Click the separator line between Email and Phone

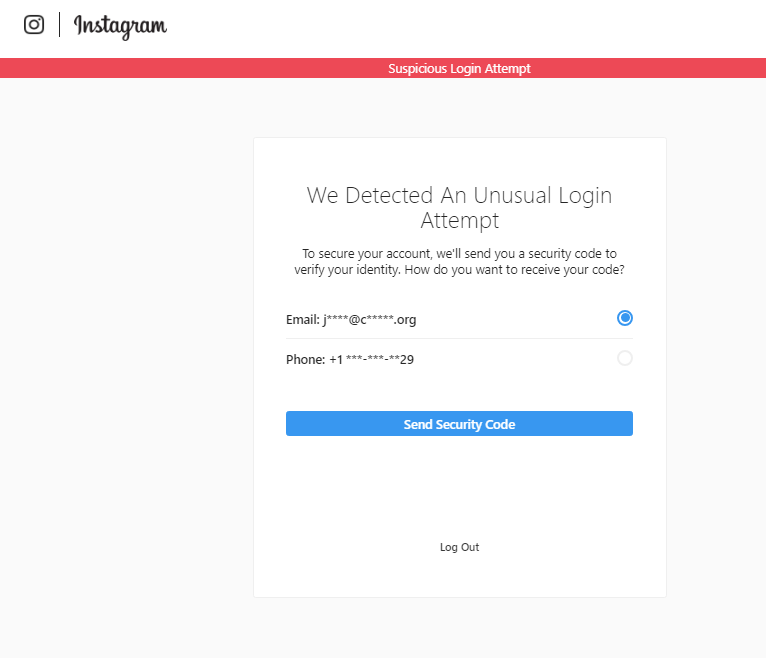(x=459, y=339)
